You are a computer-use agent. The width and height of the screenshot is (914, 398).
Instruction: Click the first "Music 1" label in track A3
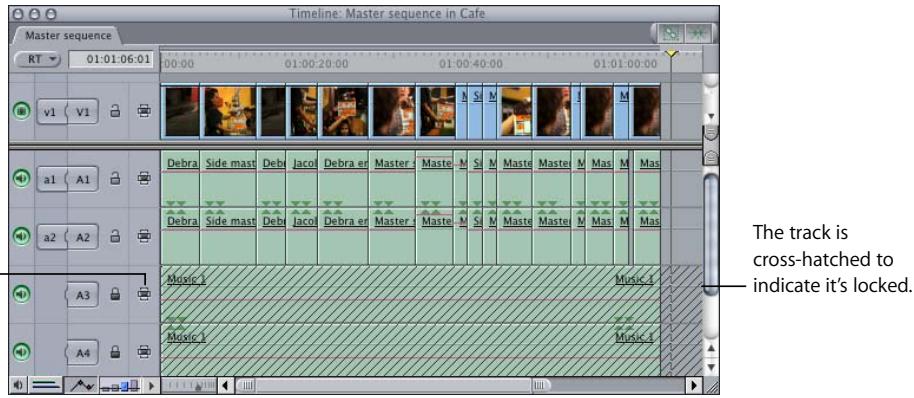[x=187, y=279]
